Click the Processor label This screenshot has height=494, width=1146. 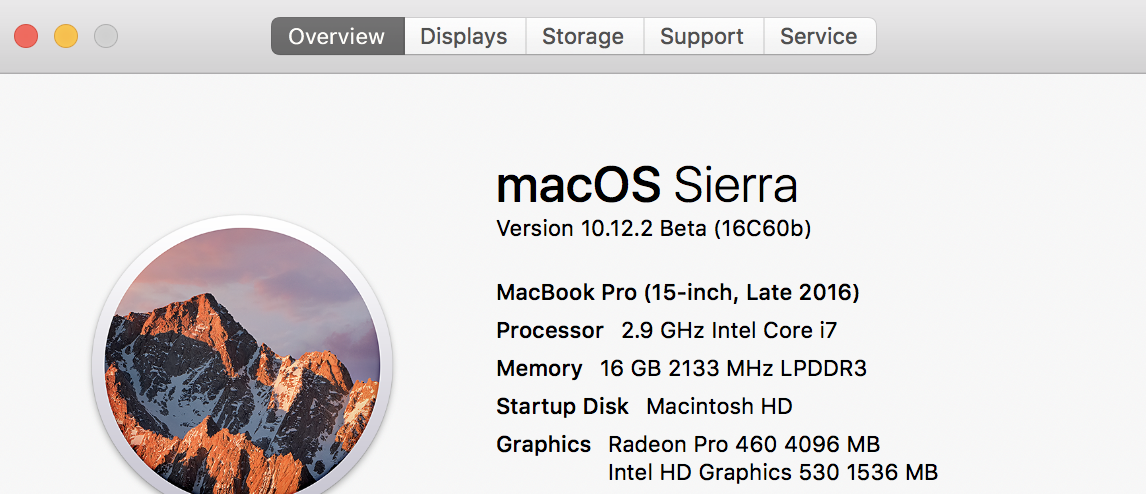(x=550, y=331)
